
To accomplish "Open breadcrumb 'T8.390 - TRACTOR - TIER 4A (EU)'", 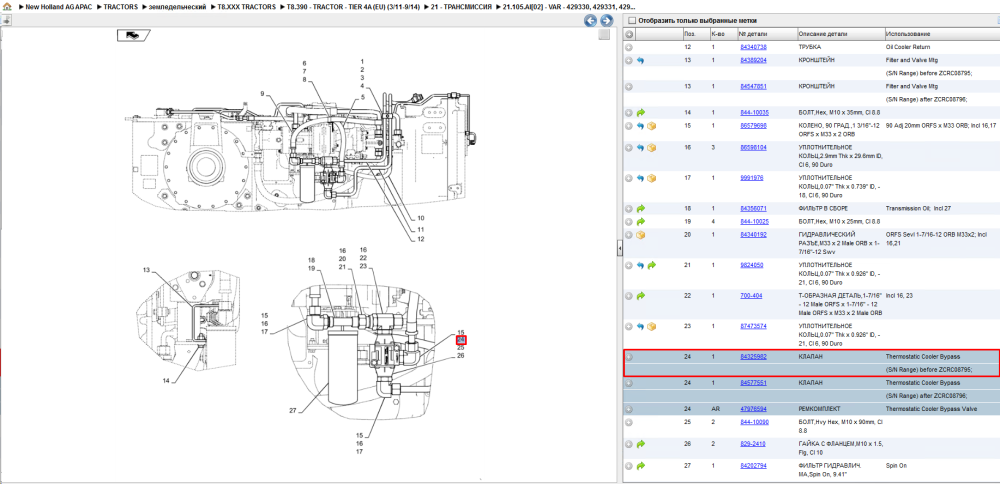I will pos(353,6).
